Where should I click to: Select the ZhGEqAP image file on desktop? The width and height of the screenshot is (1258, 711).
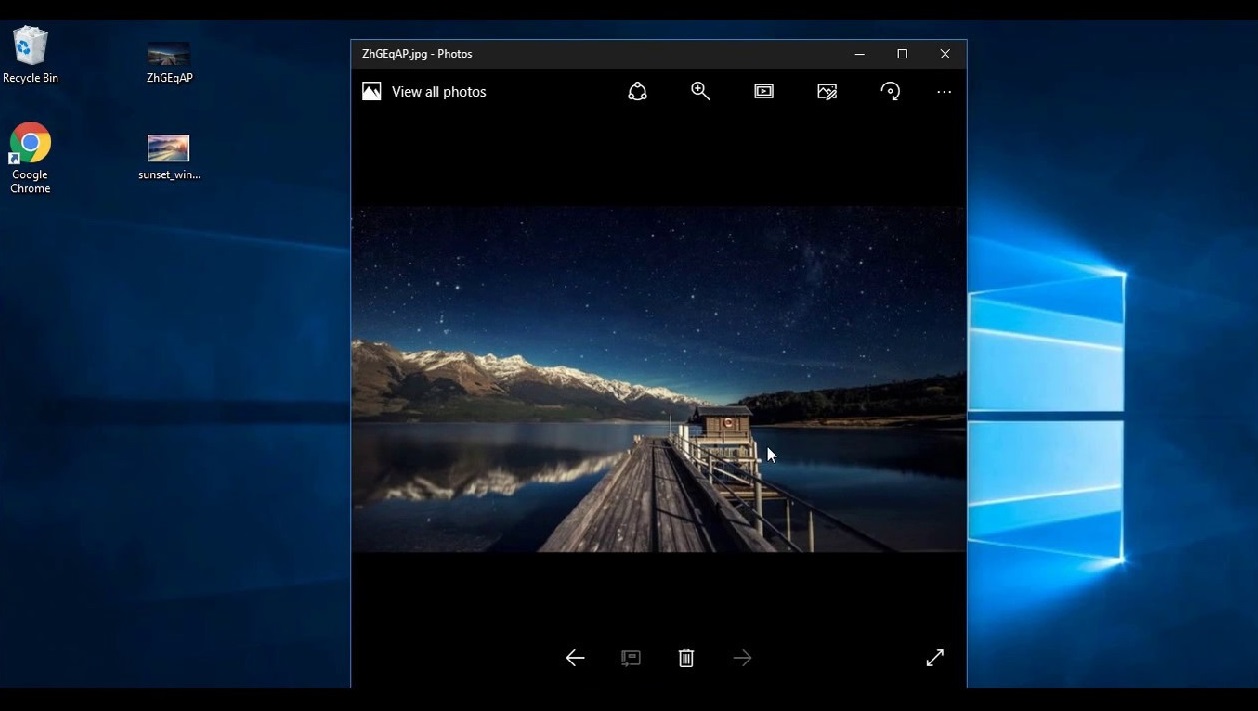[x=169, y=62]
